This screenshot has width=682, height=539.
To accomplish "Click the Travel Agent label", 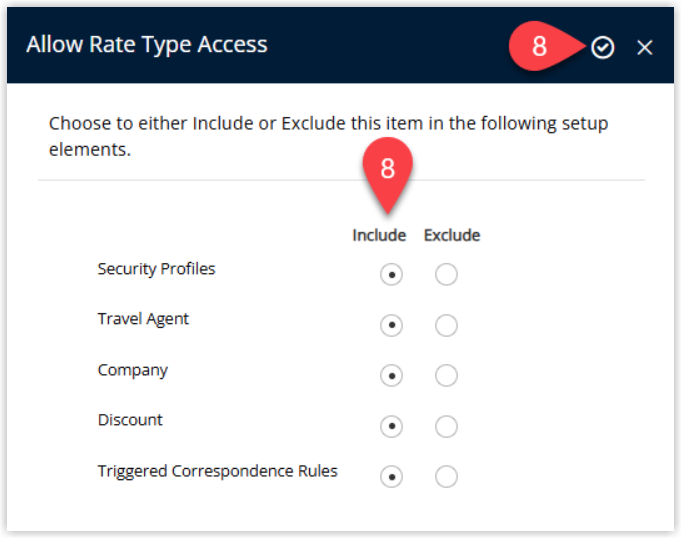I will 143,319.
